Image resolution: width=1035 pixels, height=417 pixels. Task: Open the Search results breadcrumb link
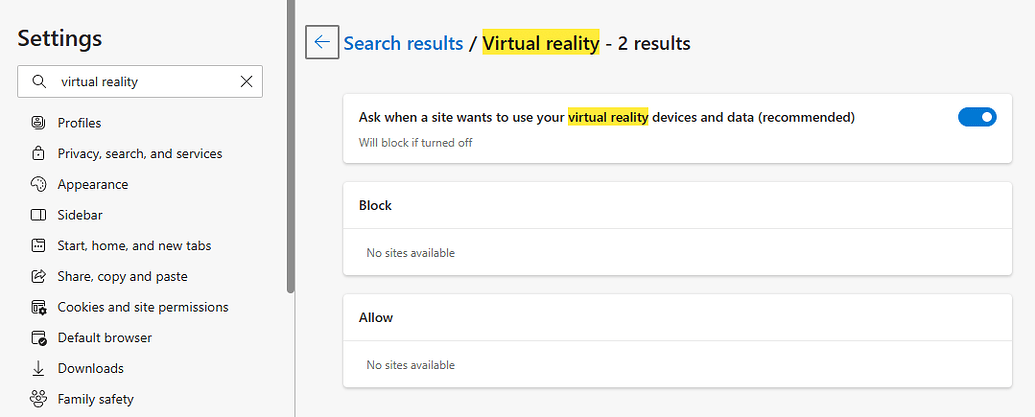[x=403, y=43]
